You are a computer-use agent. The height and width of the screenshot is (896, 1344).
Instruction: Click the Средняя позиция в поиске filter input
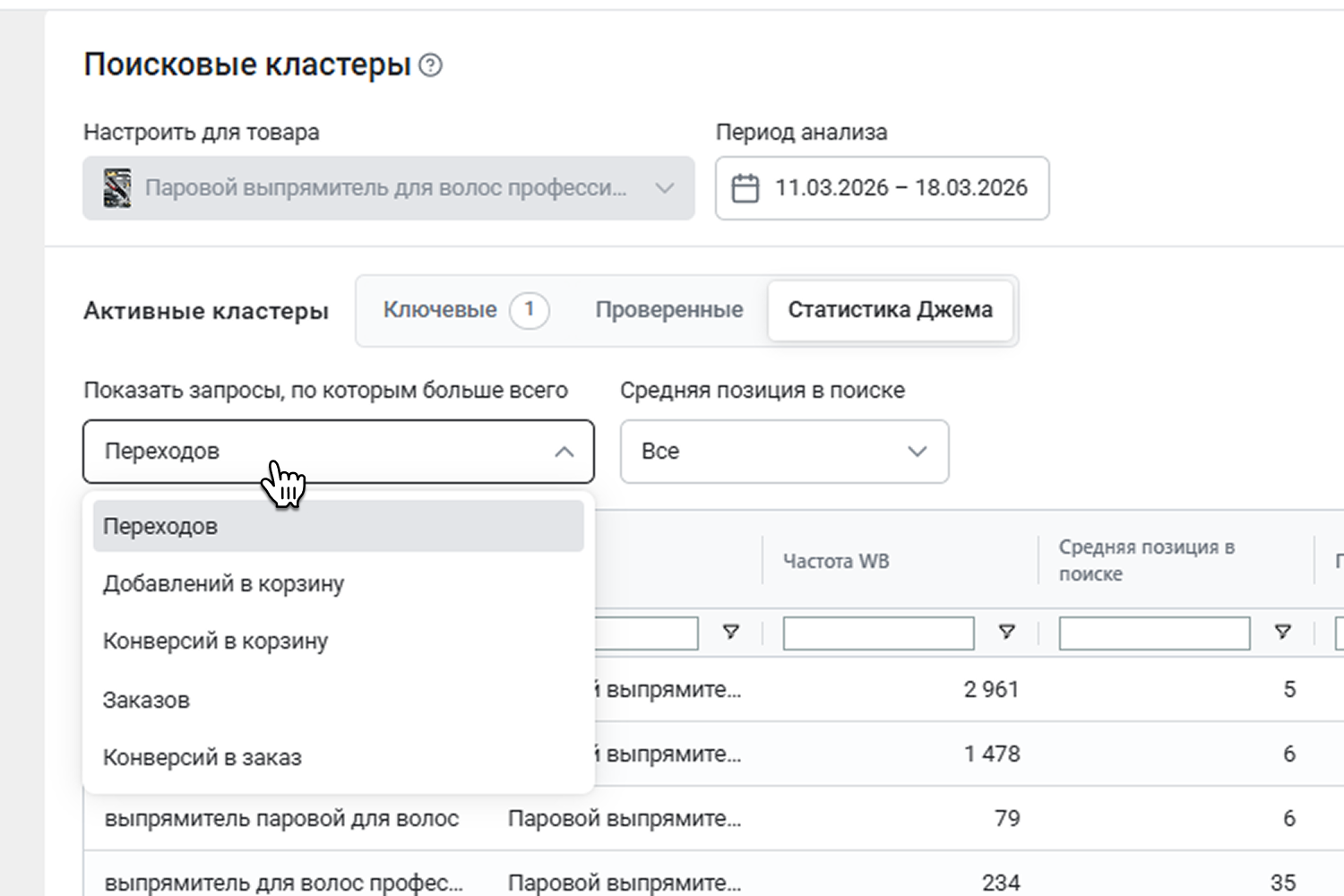(1154, 633)
